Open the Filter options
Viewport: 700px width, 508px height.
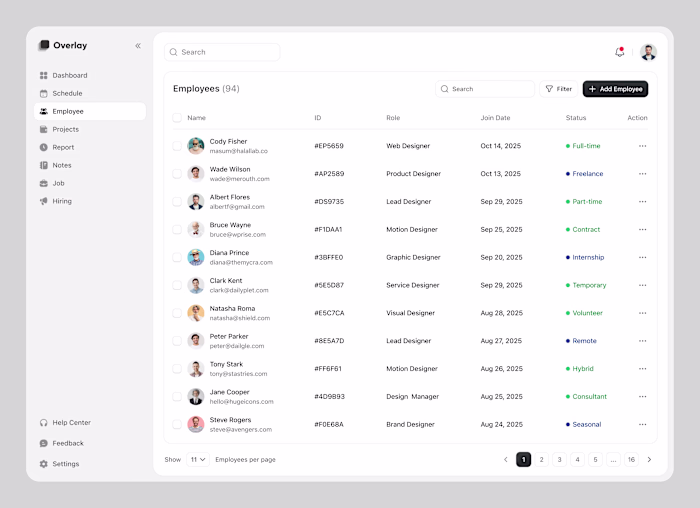(558, 89)
